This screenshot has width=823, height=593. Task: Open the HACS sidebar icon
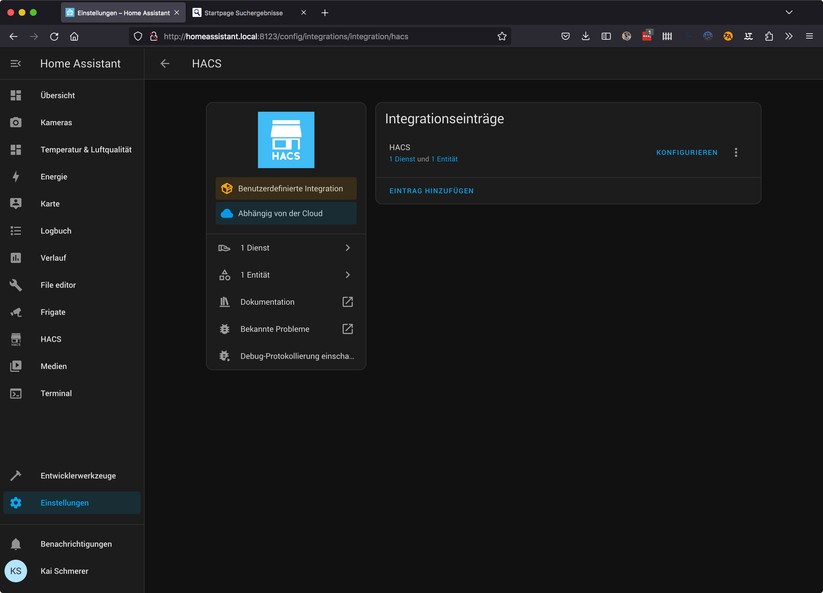(14, 338)
